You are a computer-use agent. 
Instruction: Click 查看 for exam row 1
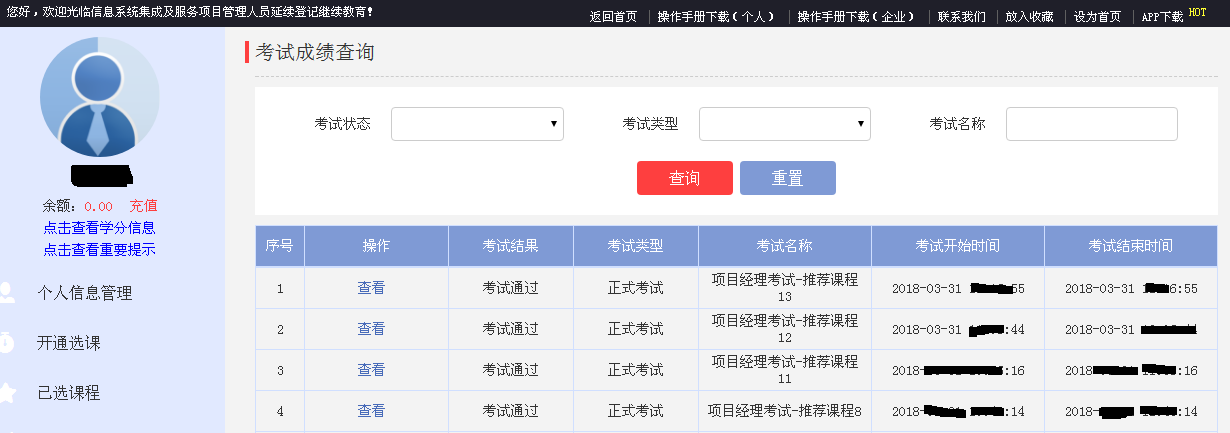(371, 288)
